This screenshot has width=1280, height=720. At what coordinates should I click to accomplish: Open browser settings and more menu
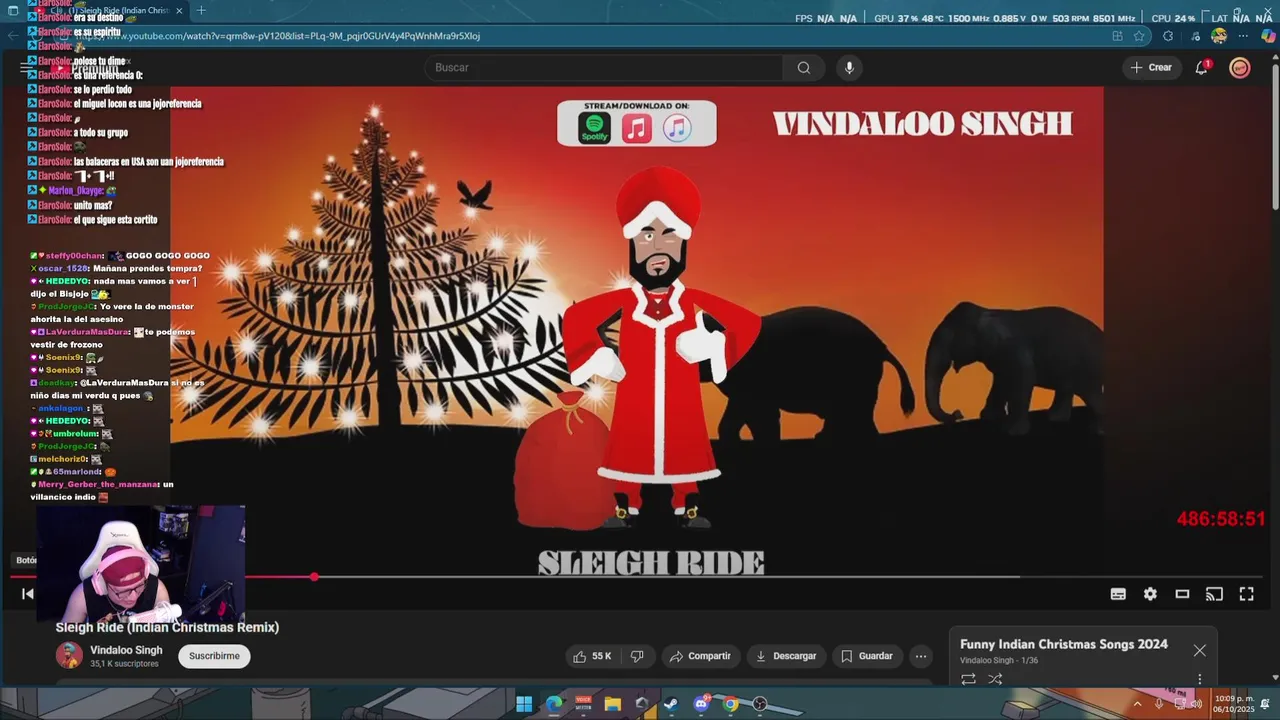(x=1243, y=36)
